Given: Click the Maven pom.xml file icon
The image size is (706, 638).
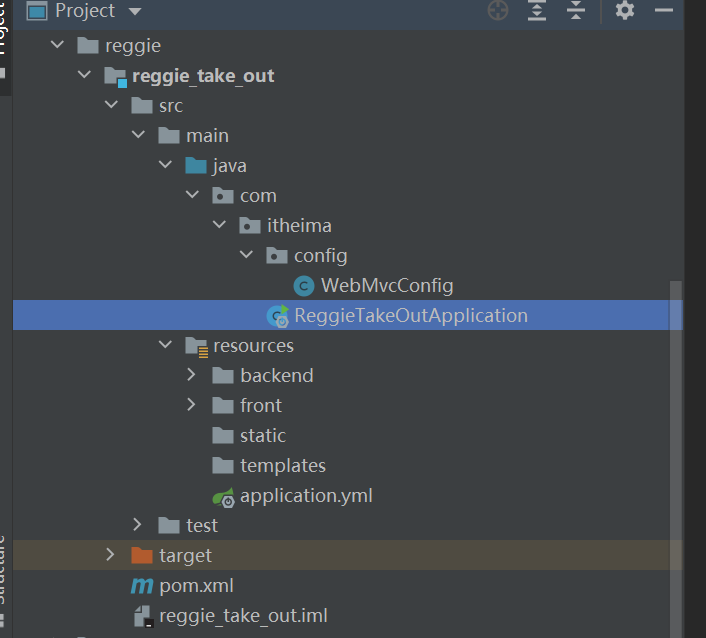Looking at the screenshot, I should click(142, 585).
